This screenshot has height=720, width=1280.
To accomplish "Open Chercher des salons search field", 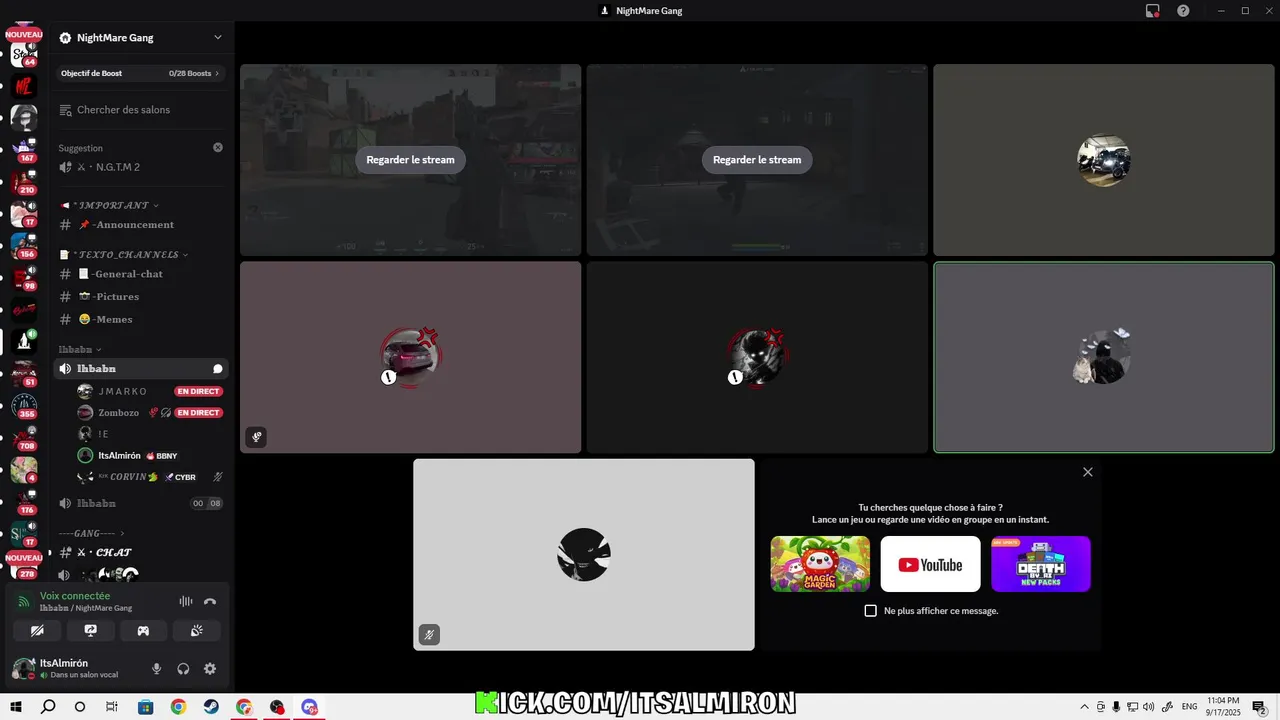I will click(141, 110).
